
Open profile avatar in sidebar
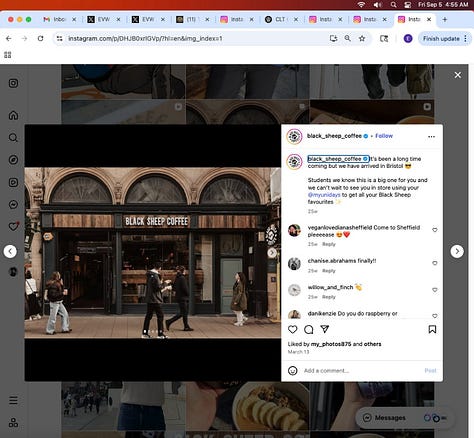[x=13, y=272]
